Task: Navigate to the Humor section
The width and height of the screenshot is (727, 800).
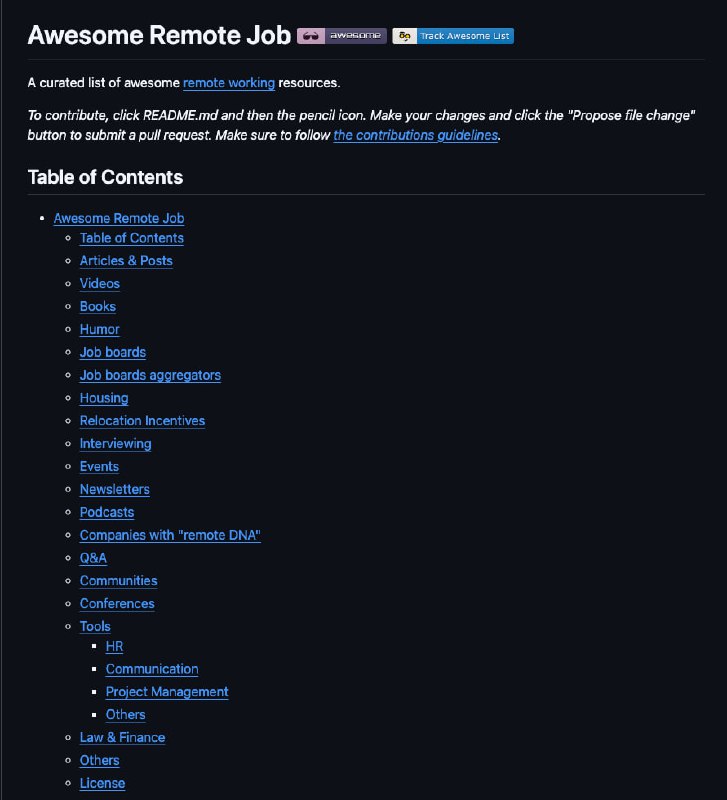Action: 100,330
